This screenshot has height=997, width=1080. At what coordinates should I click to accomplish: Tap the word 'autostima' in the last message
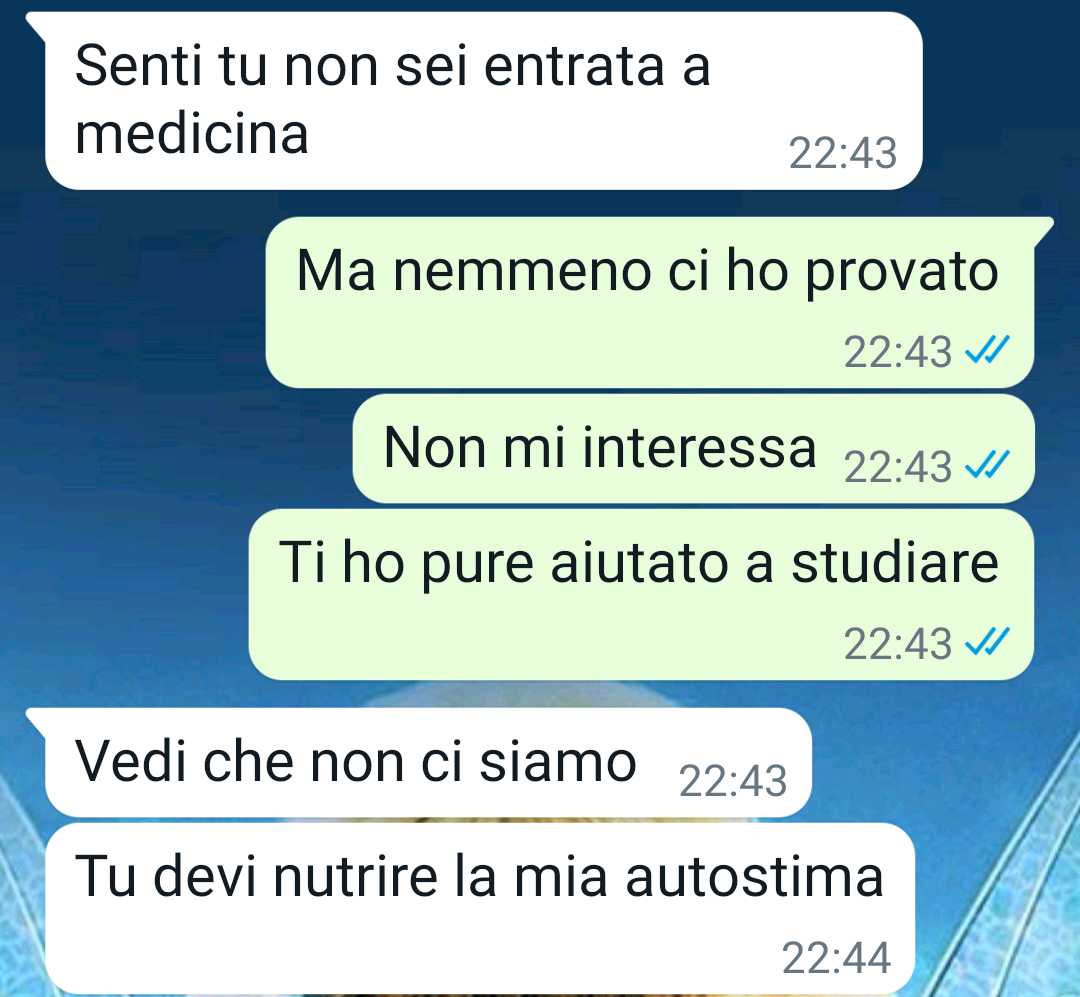pos(754,876)
